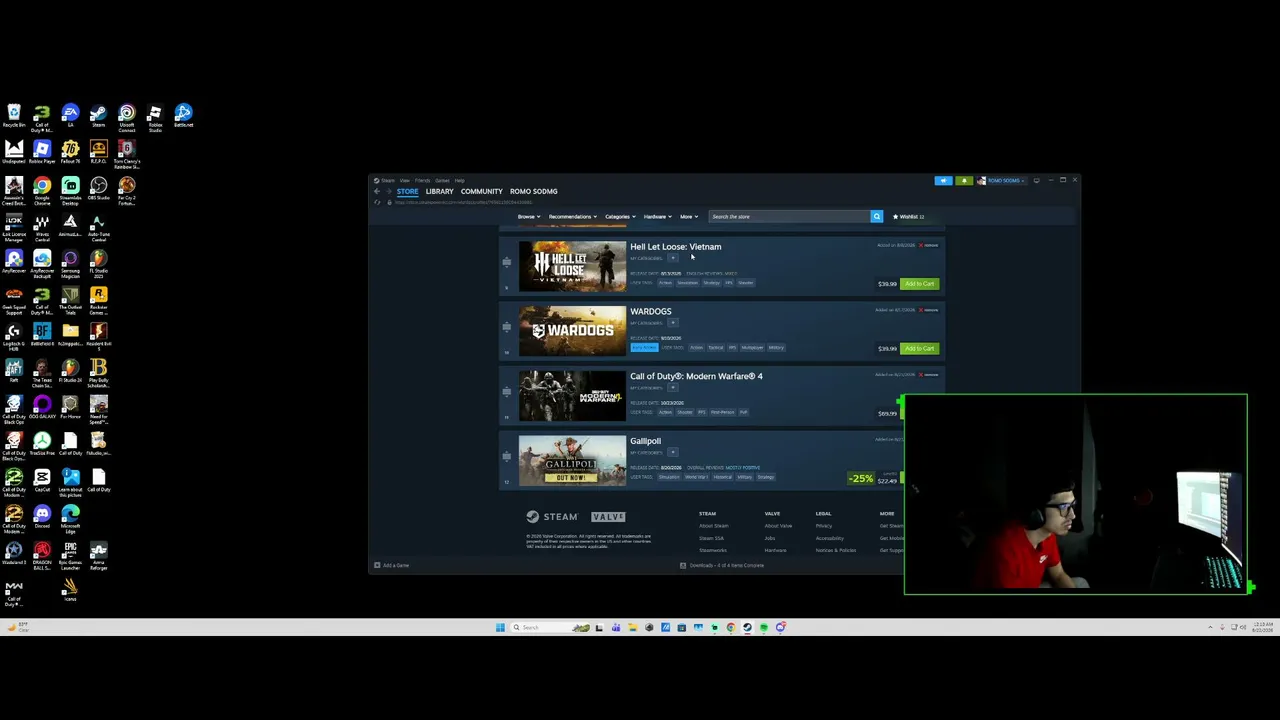Open Discord desktop shortcut

[42, 517]
